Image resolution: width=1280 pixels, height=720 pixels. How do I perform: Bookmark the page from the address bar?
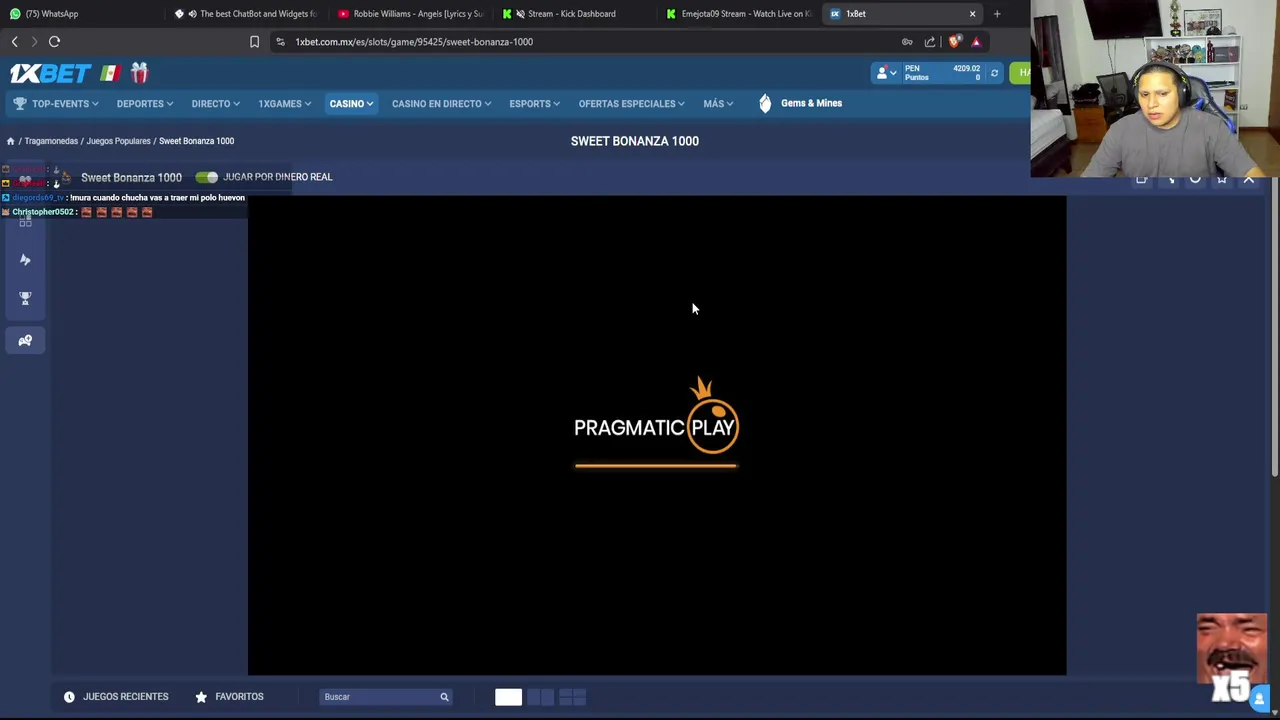coord(254,42)
